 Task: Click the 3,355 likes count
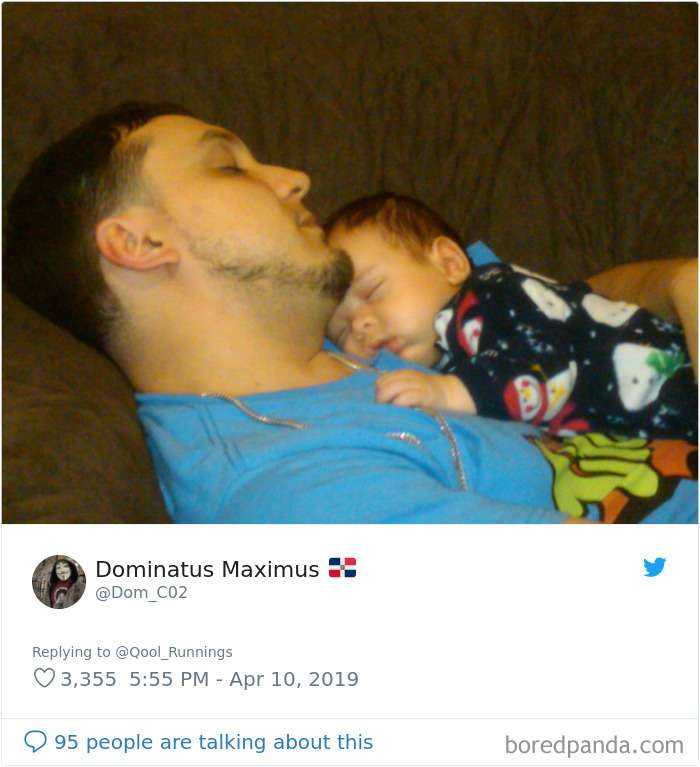tap(89, 679)
